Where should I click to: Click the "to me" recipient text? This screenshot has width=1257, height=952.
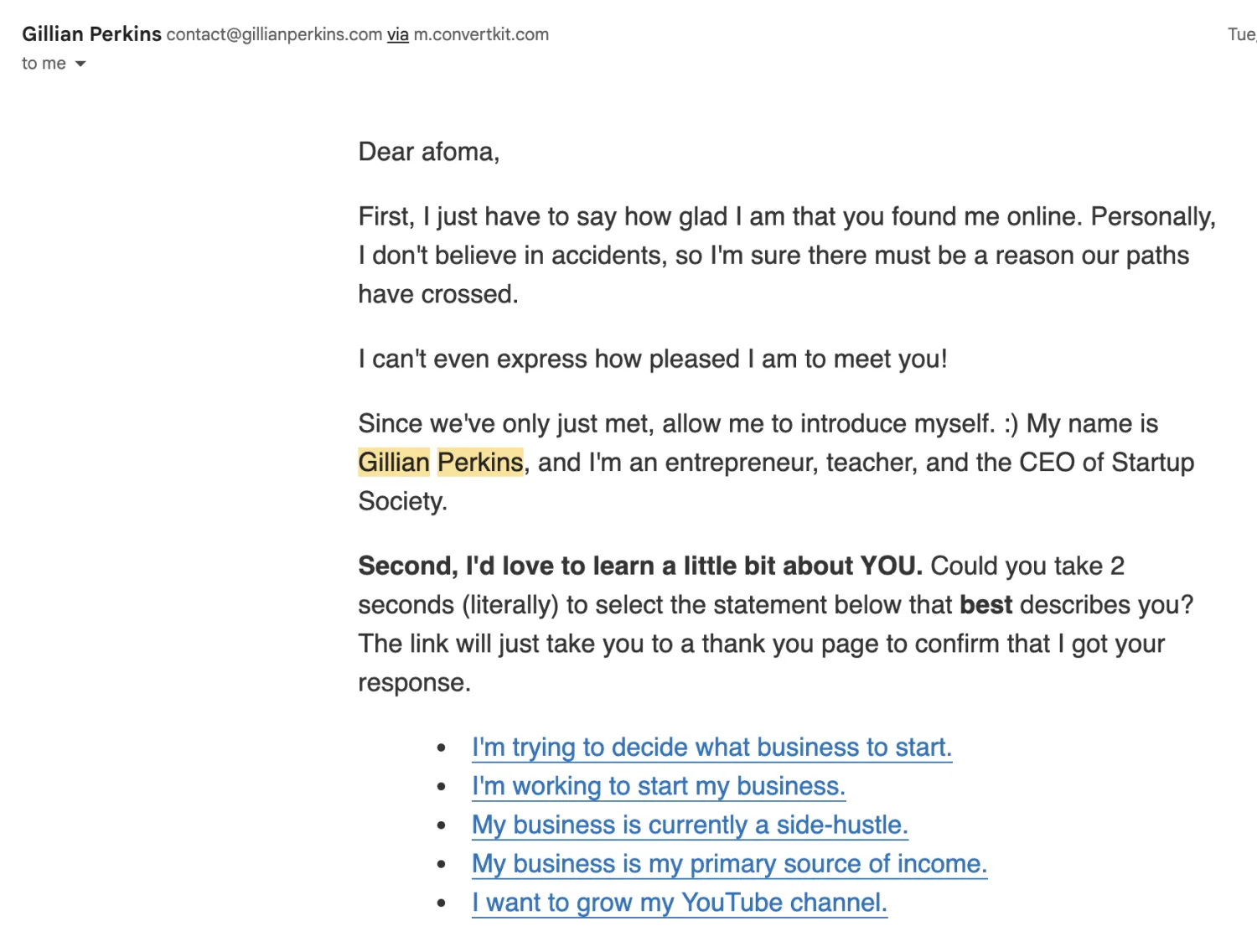point(44,64)
